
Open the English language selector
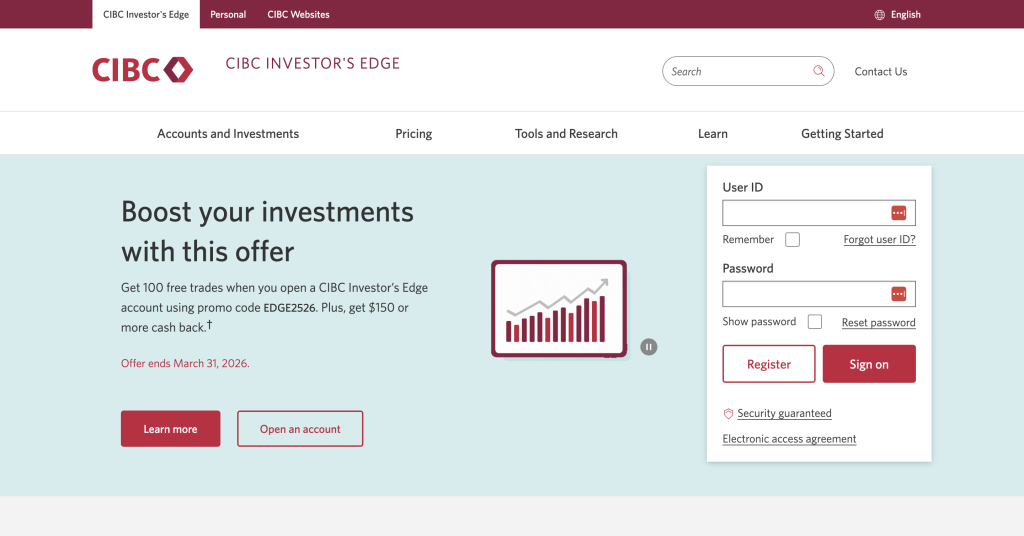tap(897, 15)
